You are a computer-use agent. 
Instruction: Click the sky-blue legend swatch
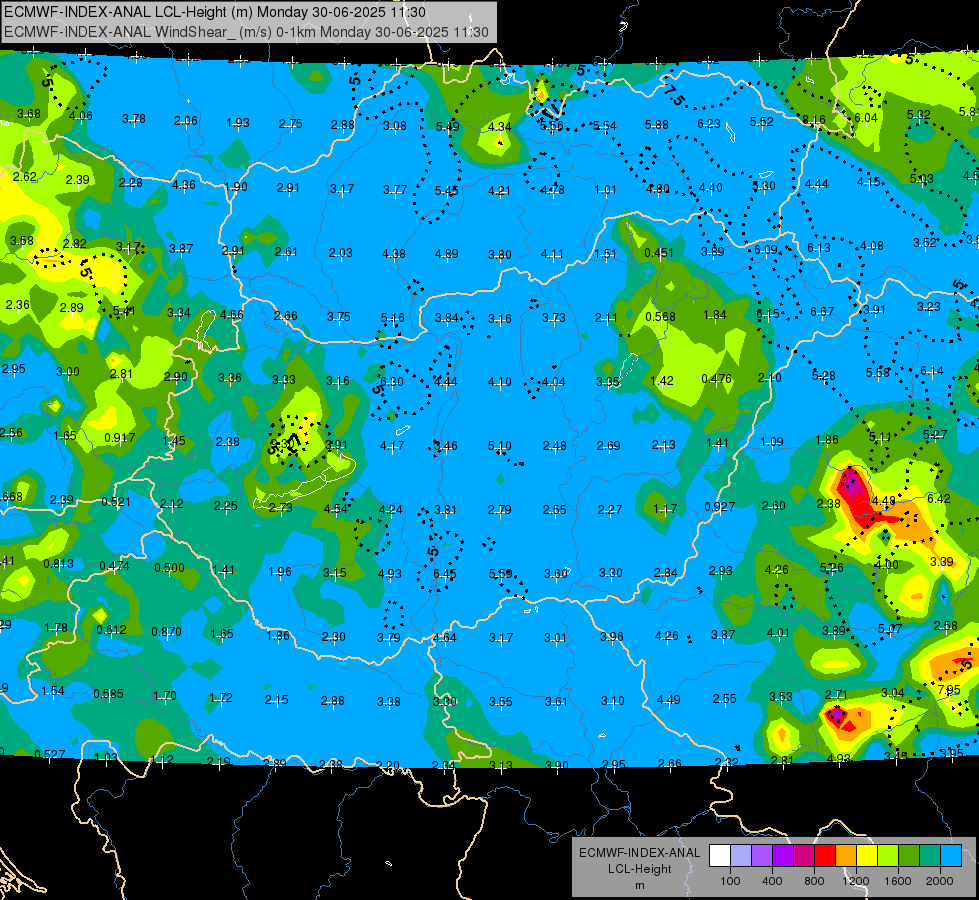pos(951,855)
